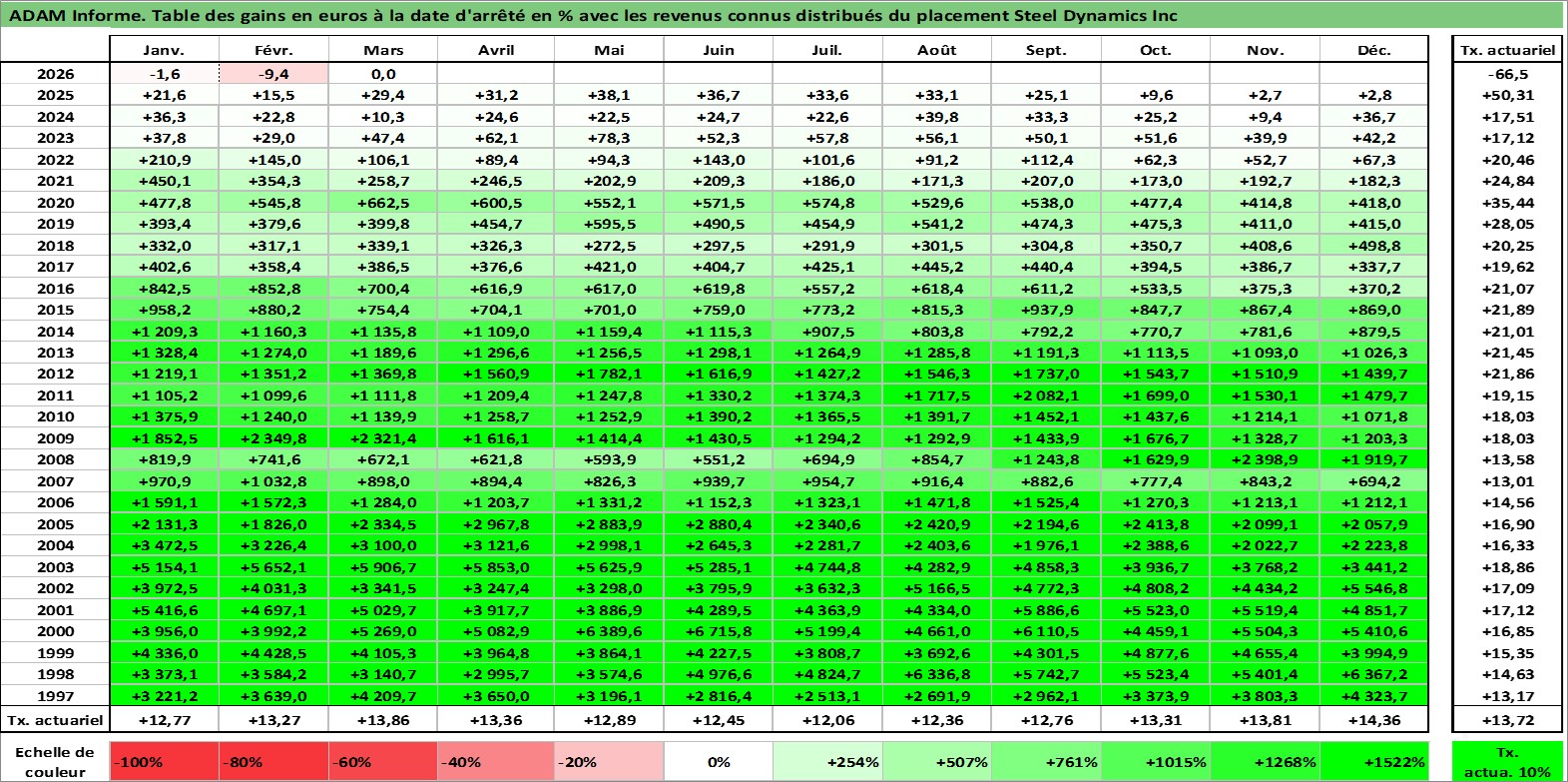Select the 1997 Déc. cell +4 323,7
This screenshot has width=1568, height=782.
coord(1374,696)
